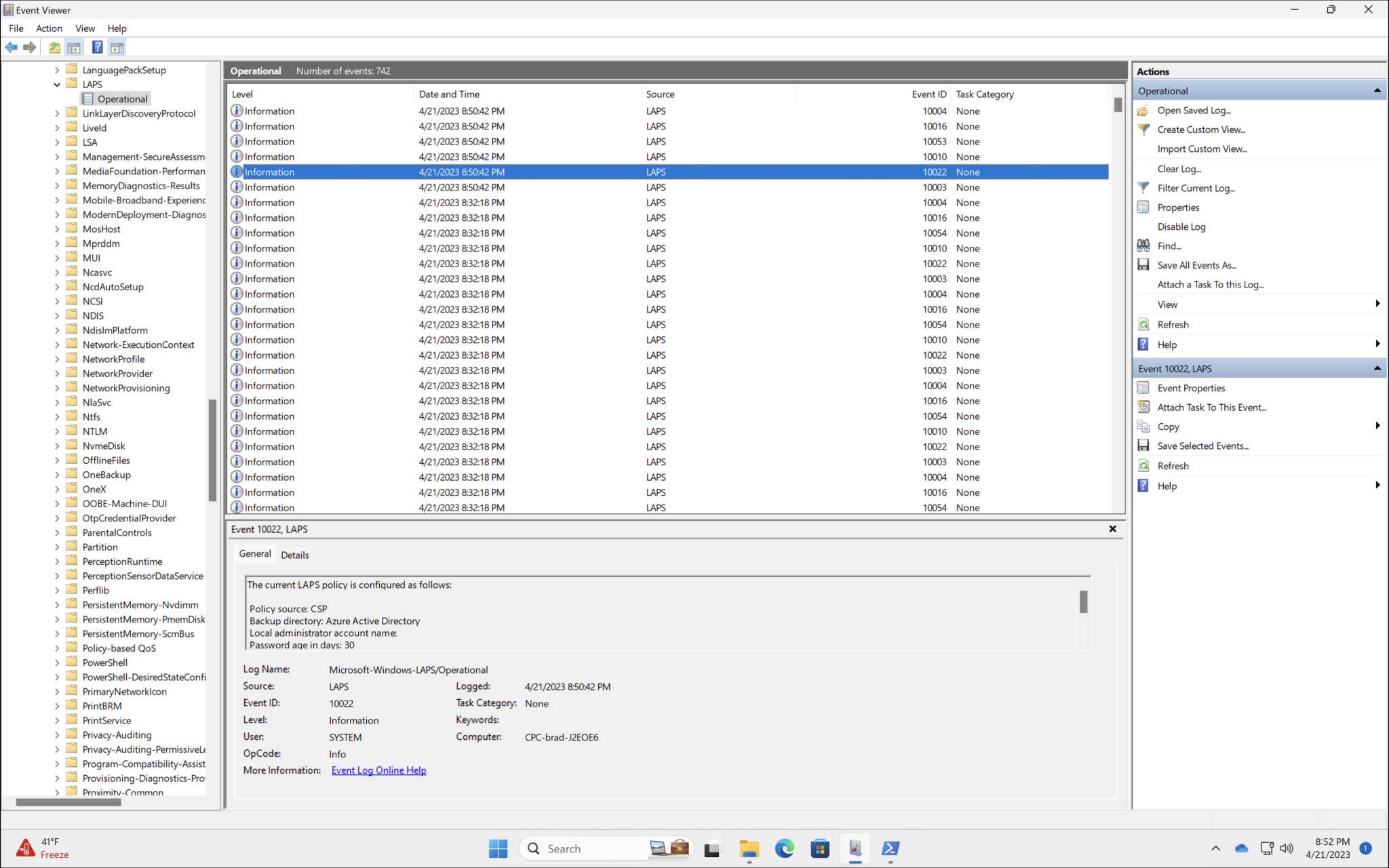Screen dimensions: 1389x868
Task: Click Help icon under Event 10022 actions
Action: click(x=1143, y=486)
